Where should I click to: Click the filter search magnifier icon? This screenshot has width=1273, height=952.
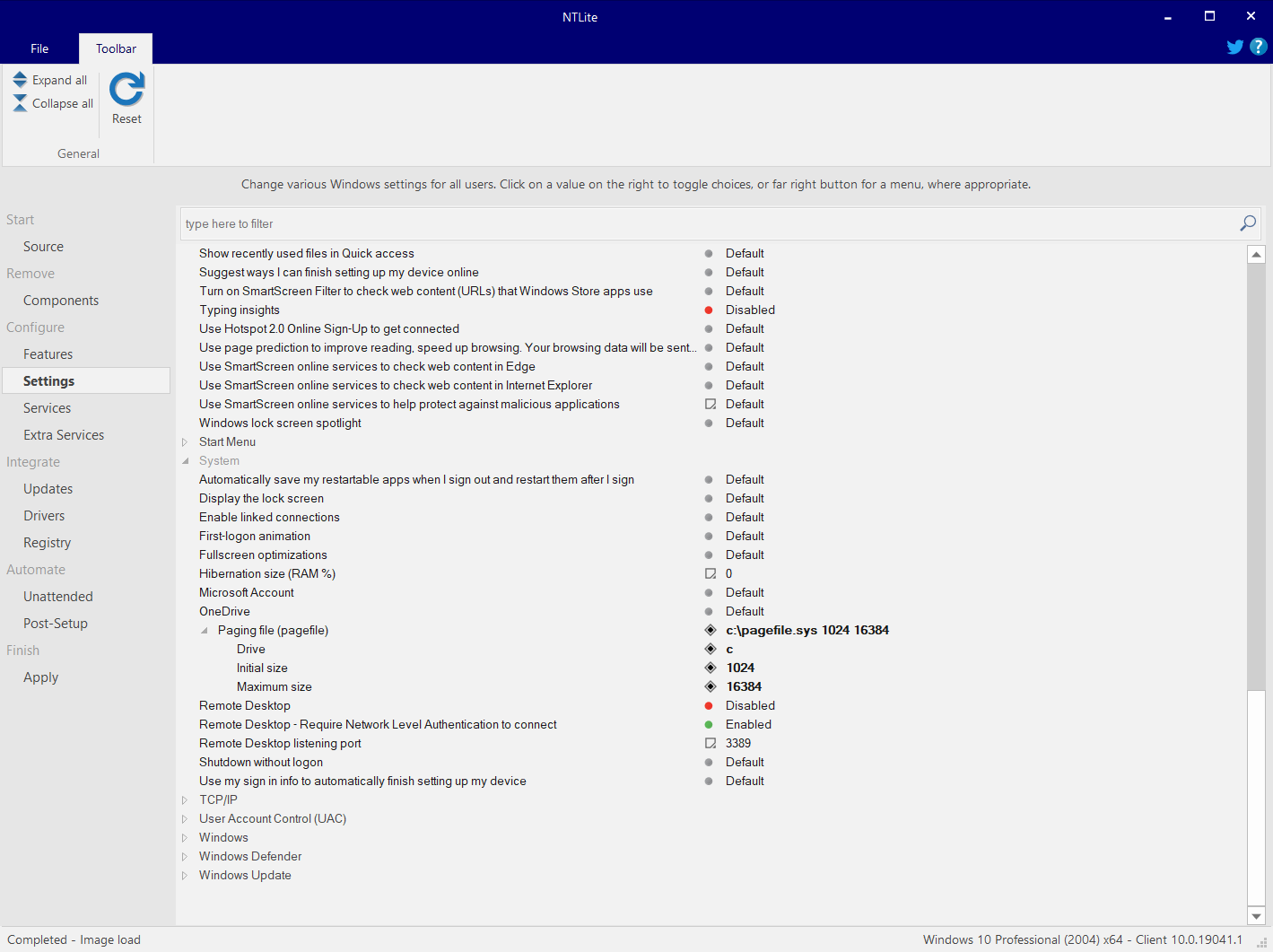(x=1247, y=223)
